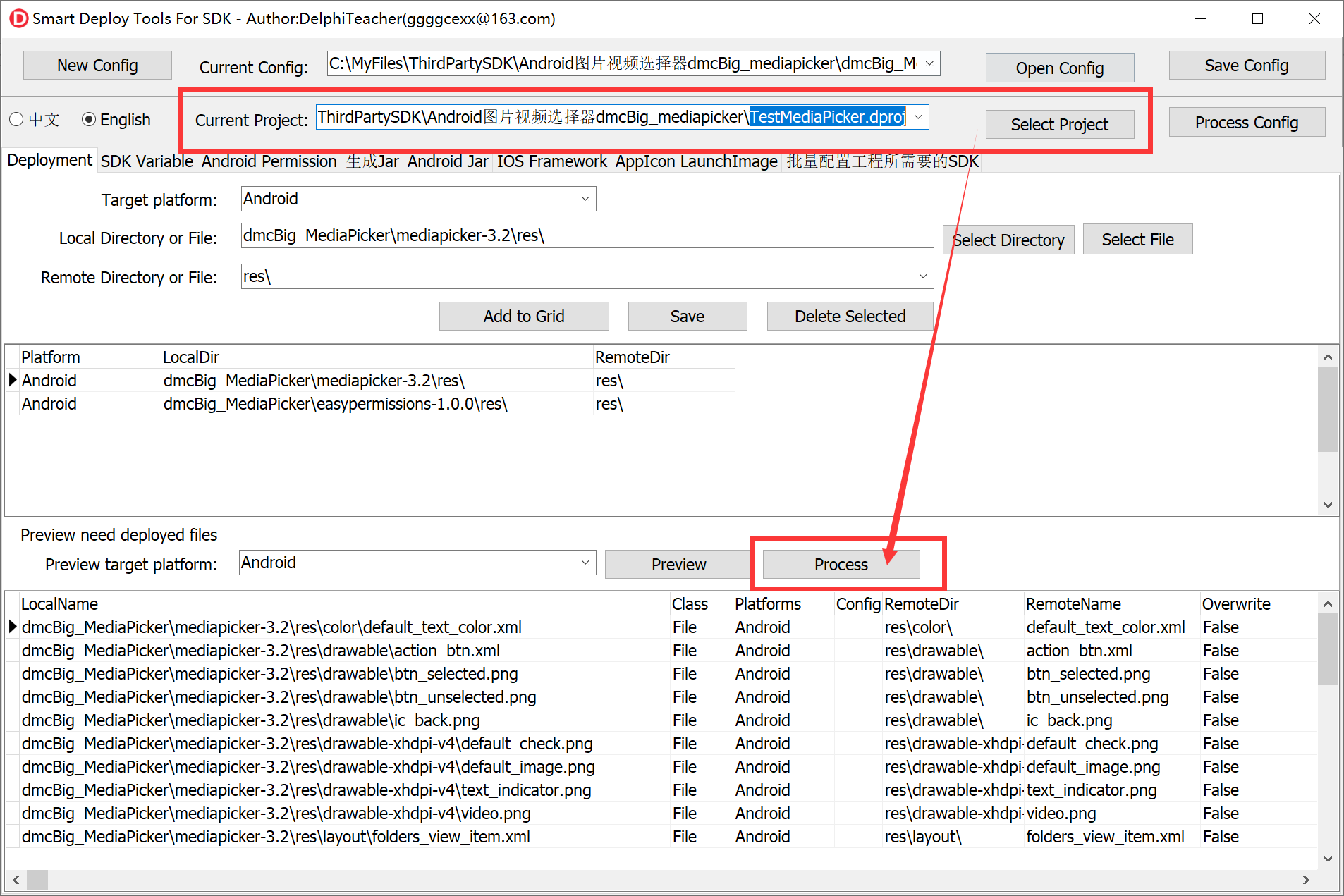Click preview grid vertical scroll down arrow
1344x896 pixels.
click(1328, 859)
